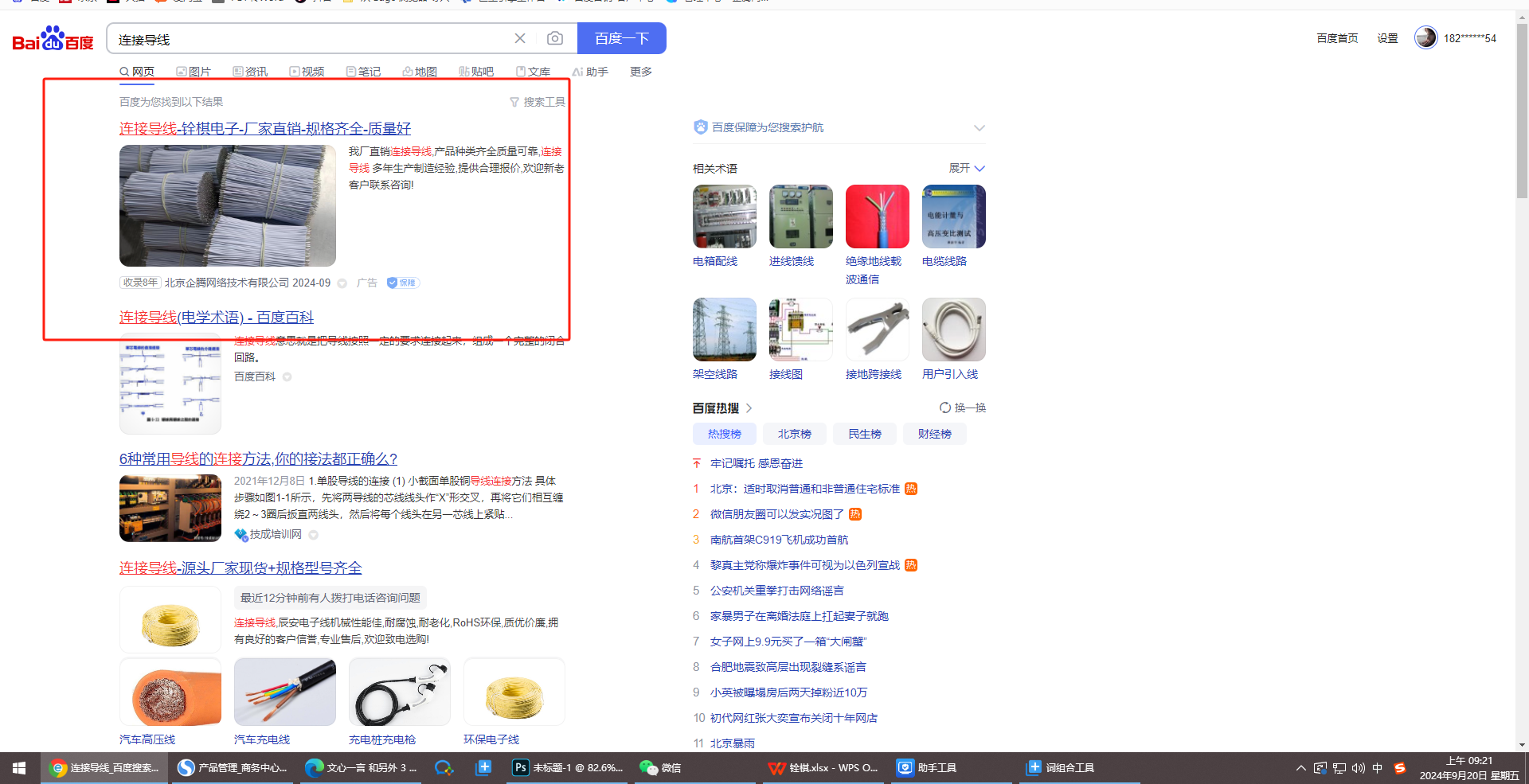The height and width of the screenshot is (784, 1529).
Task: Click the 182******54 account name
Action: [1470, 38]
